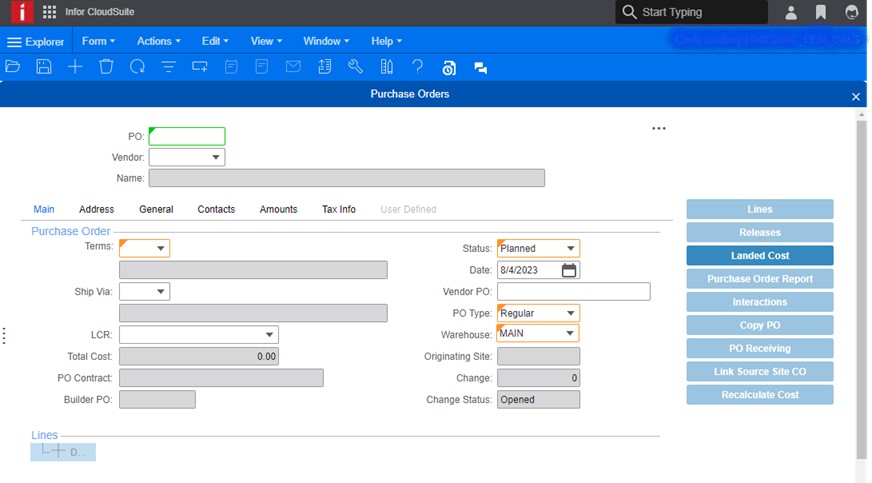Viewport: 872px width, 483px height.
Task: Open the Status dropdown showing Planned
Action: (571, 248)
